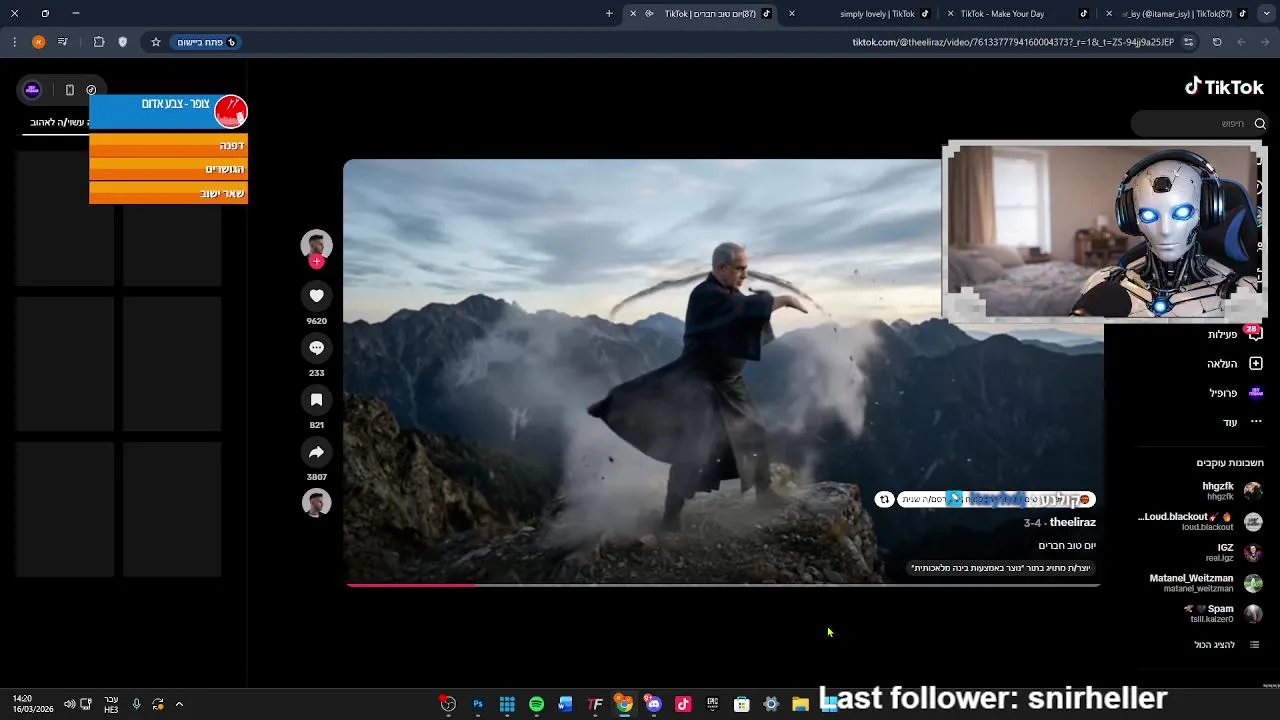1280x720 pixels.
Task: Select the הגושרים alert row
Action: tap(168, 170)
